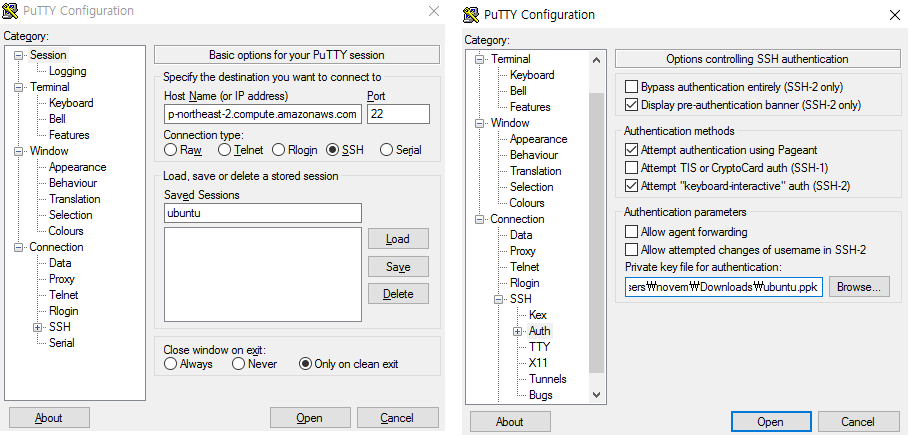Select Tunnels in right window tree
The height and width of the screenshot is (435, 909).
coord(548,379)
